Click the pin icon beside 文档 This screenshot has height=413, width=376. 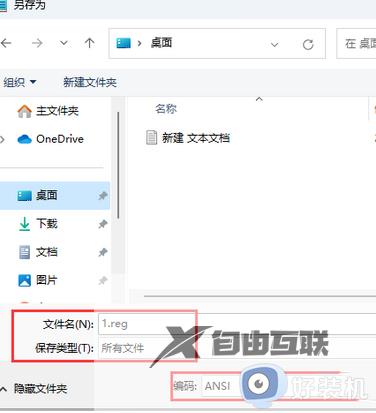pyautogui.click(x=103, y=252)
